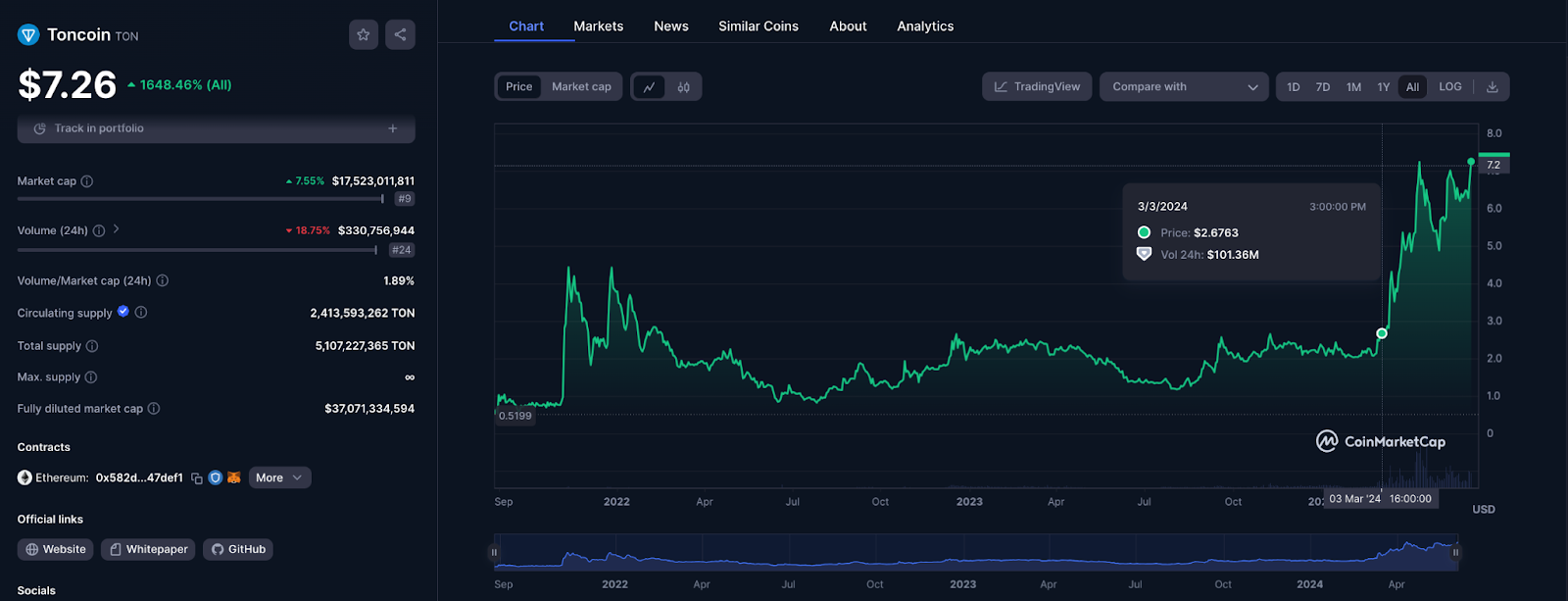
Task: Click the left handle of range slider
Action: click(494, 552)
